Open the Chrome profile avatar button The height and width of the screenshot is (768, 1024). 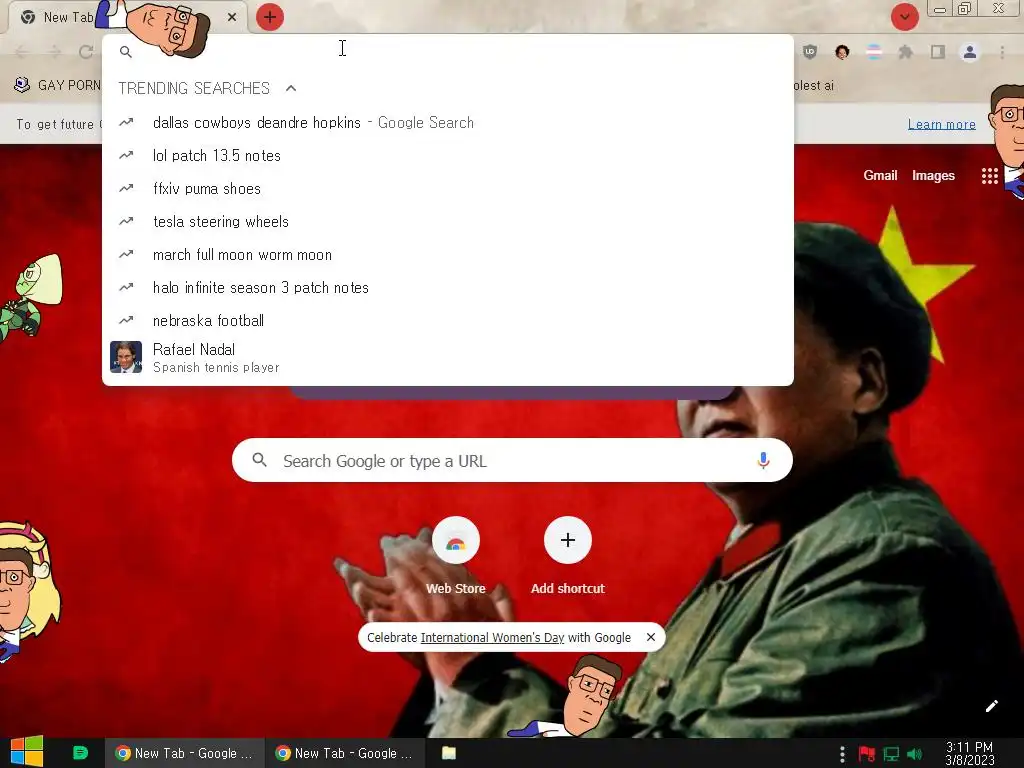click(970, 52)
